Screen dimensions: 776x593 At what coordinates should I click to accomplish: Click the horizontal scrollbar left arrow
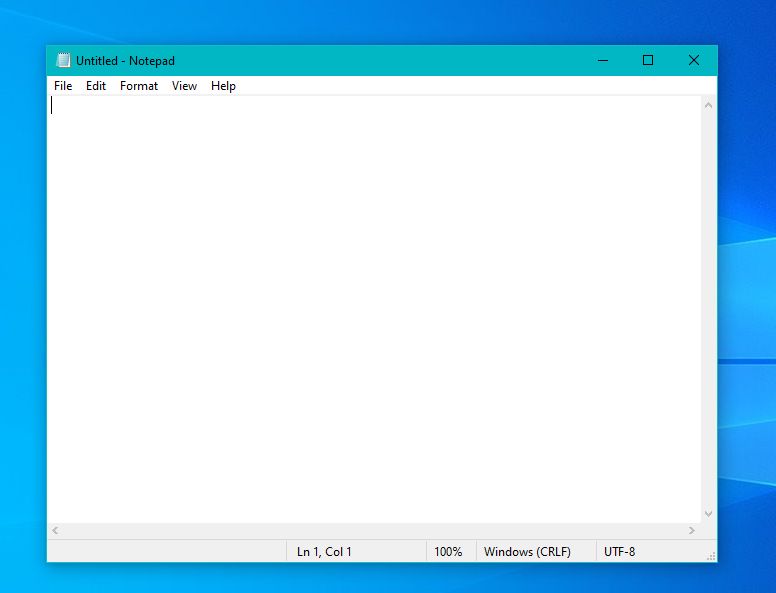55,531
